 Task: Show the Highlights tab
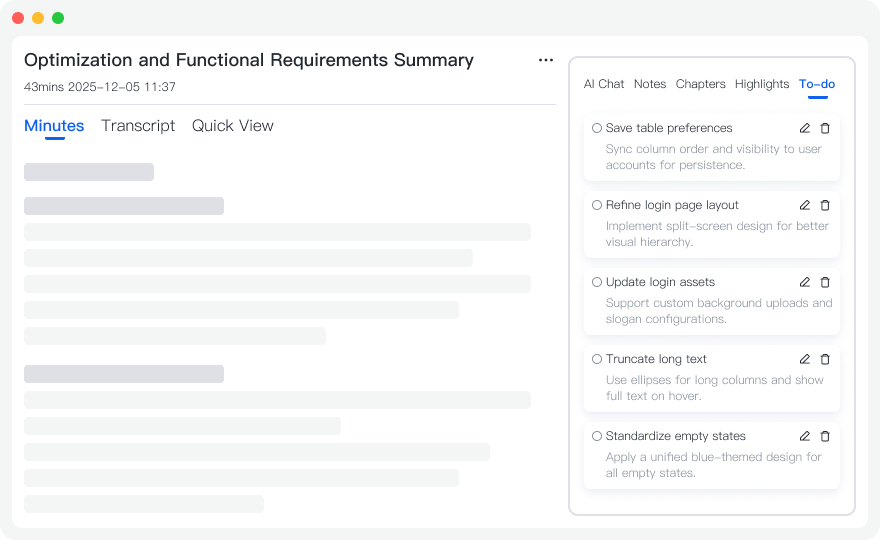(x=762, y=84)
